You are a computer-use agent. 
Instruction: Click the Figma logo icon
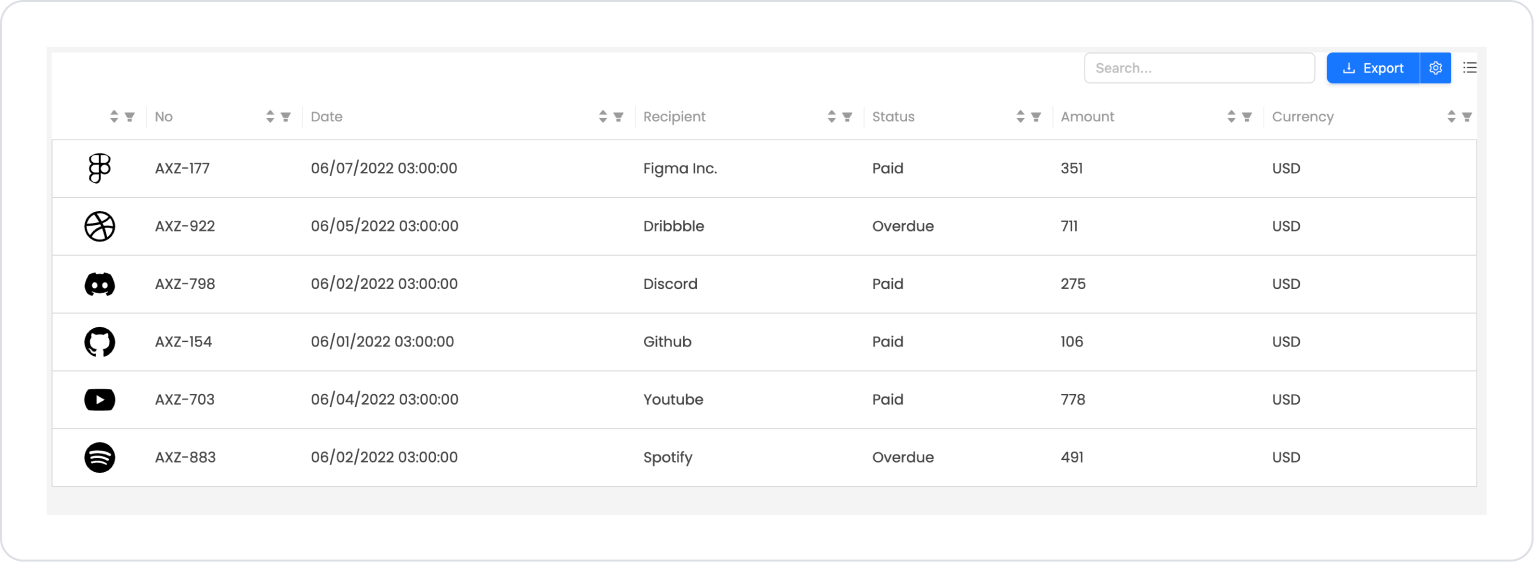tap(99, 169)
